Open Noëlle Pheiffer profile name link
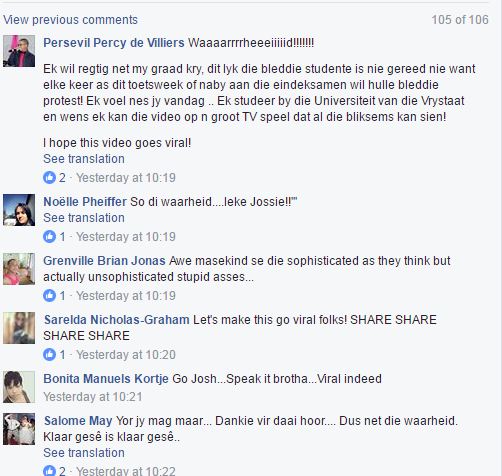Image resolution: width=502 pixels, height=476 pixels. tap(85, 202)
